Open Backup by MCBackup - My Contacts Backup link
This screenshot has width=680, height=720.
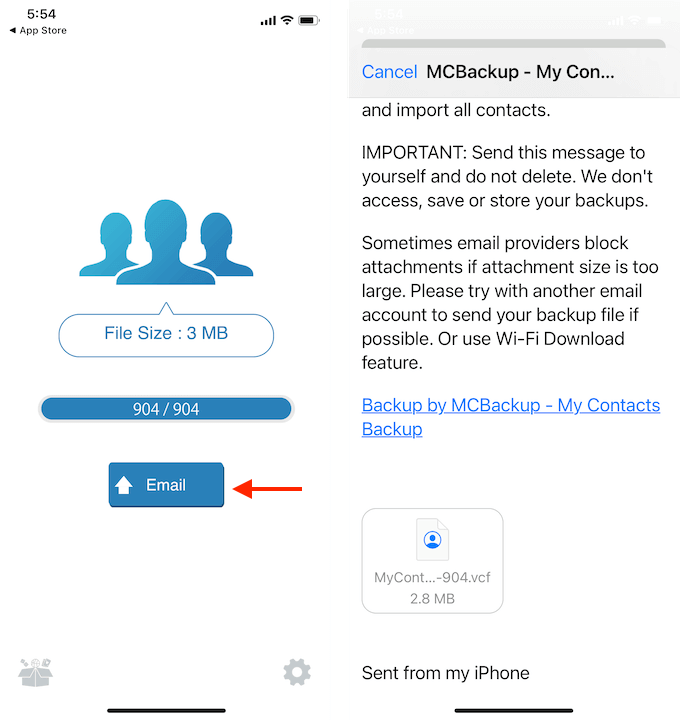(511, 417)
